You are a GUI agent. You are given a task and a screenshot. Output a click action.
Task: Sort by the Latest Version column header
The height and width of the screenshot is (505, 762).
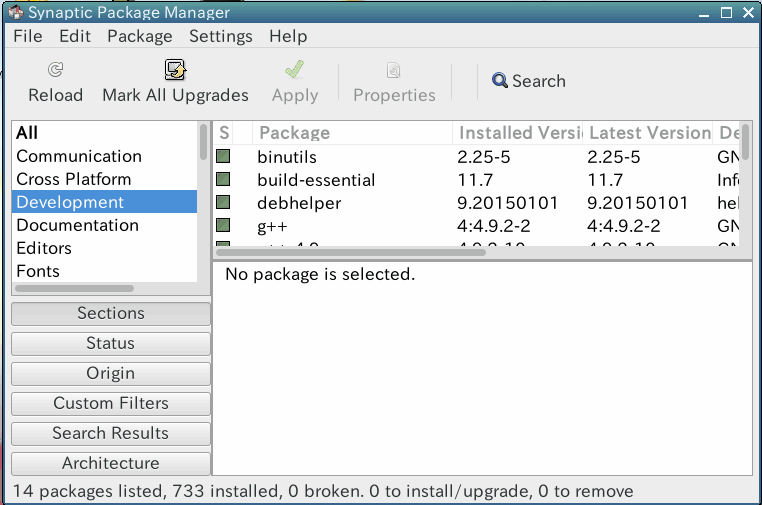648,133
